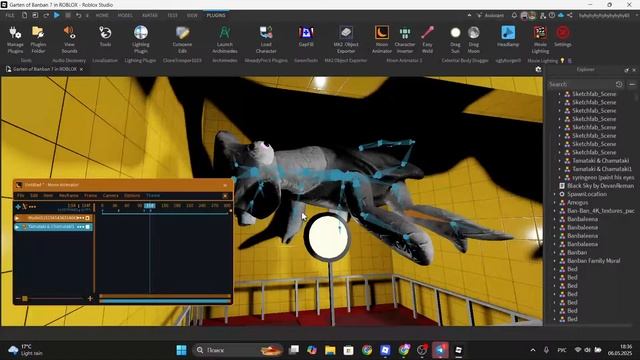Open the Keyframe menu in Moon Animator
The image size is (640, 360).
coord(69,196)
